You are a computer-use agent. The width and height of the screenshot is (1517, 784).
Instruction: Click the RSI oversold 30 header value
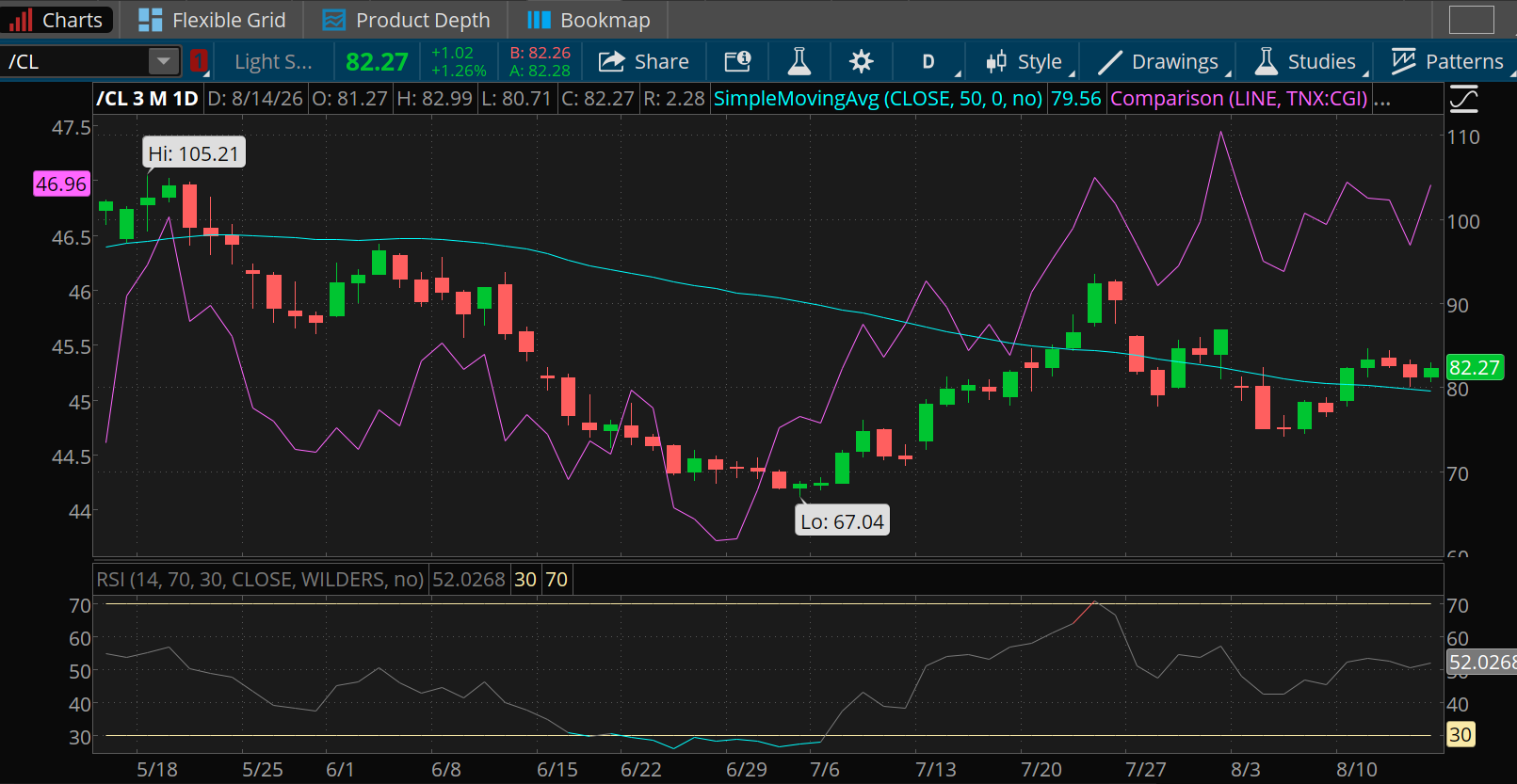coord(525,579)
